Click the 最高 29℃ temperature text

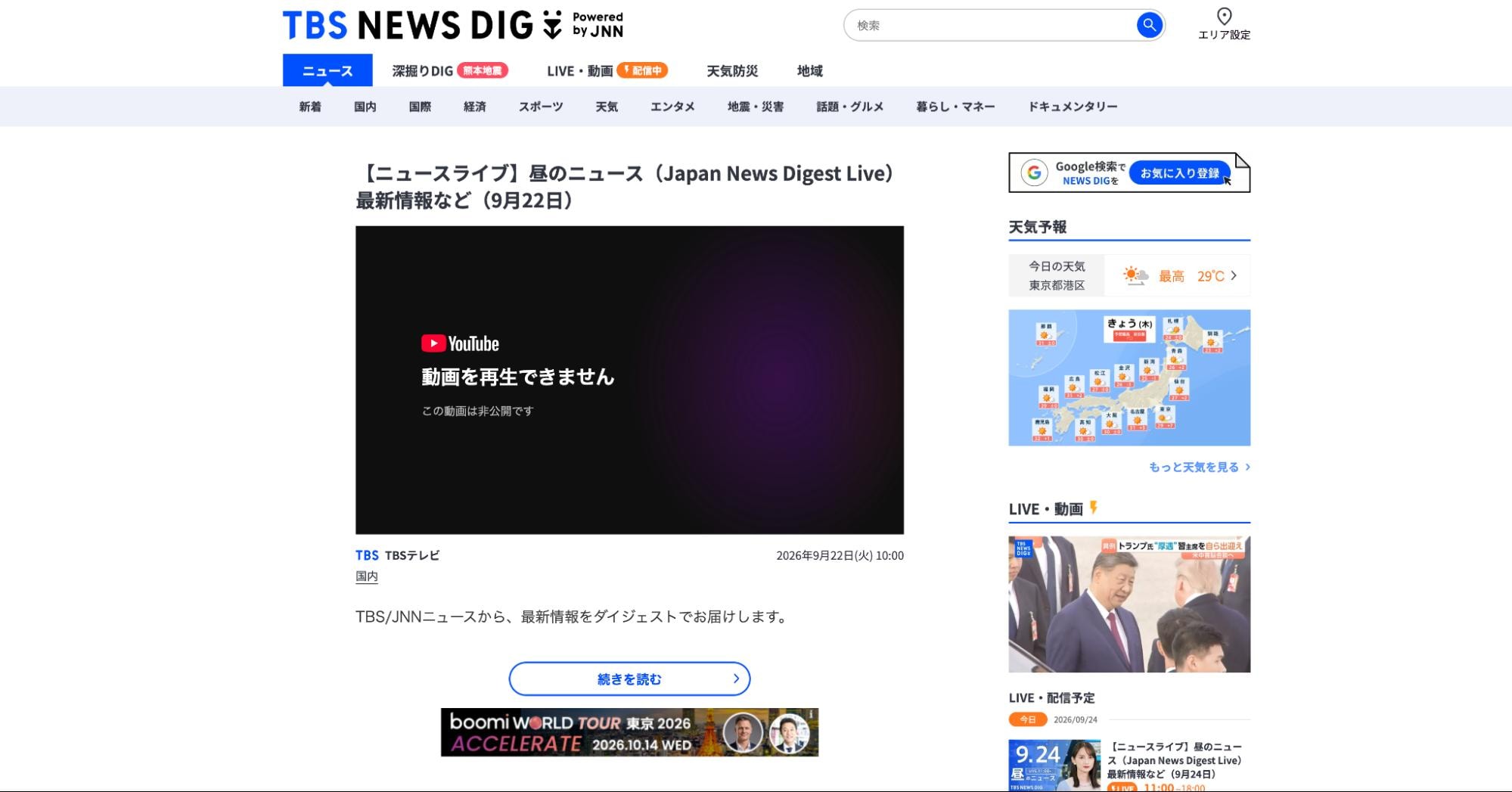tap(1191, 276)
